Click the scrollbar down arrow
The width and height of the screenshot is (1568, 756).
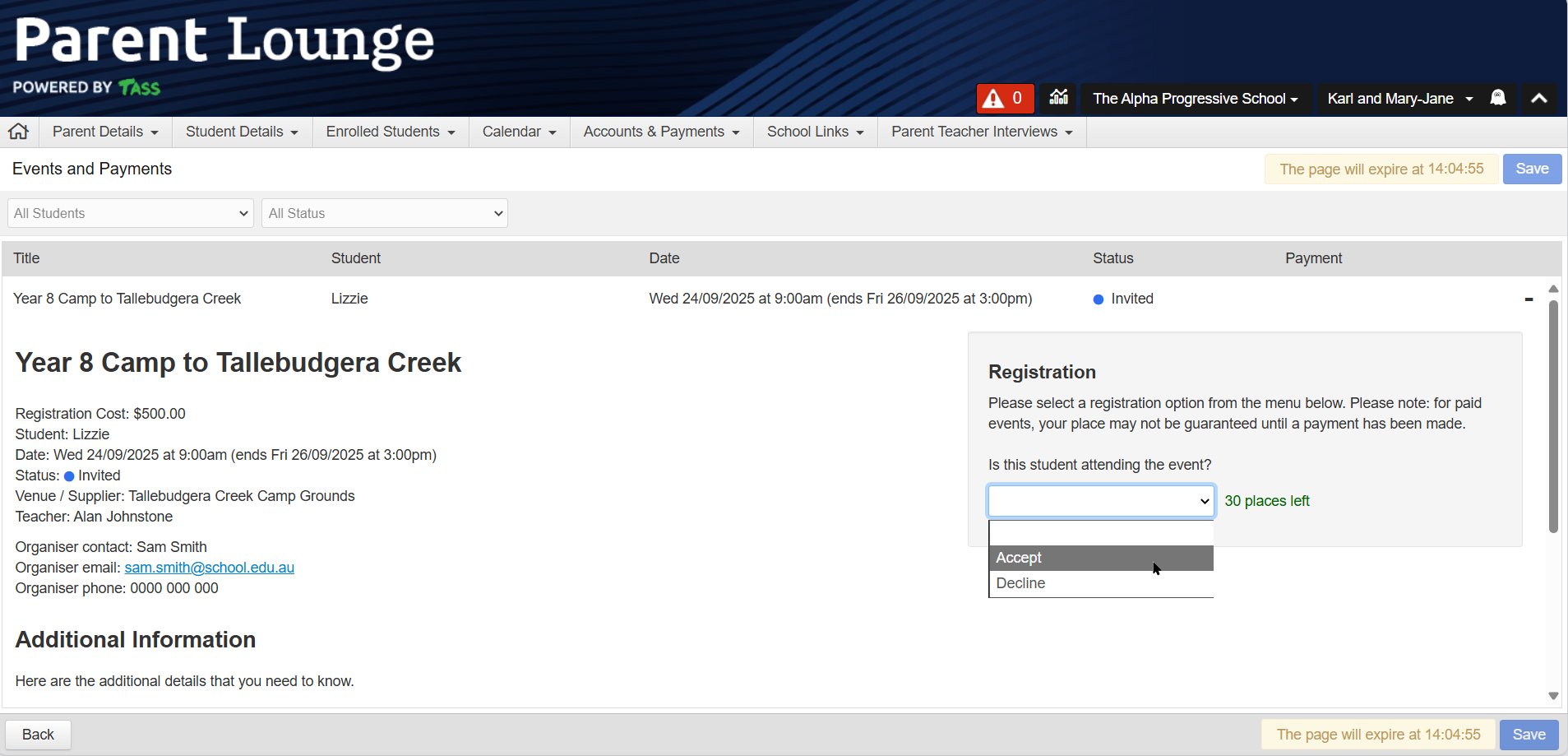1553,696
